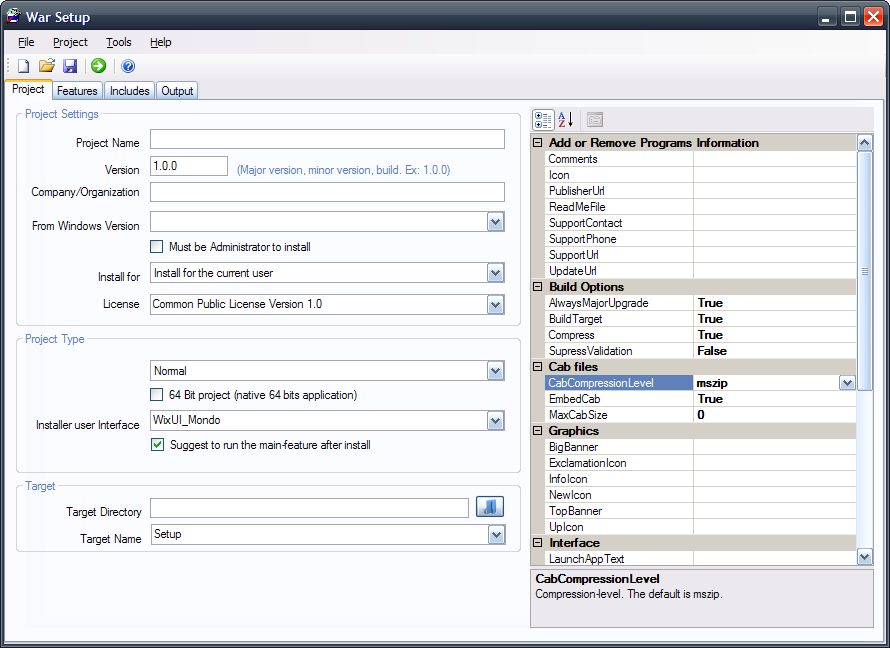Browse for Target Directory button
Image resolution: width=890 pixels, height=648 pixels.
click(x=490, y=507)
